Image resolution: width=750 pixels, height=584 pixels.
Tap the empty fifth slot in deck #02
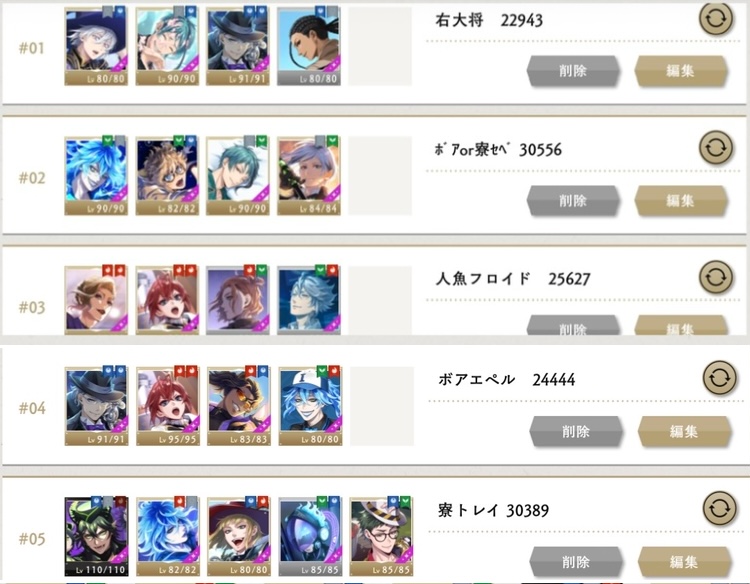(x=380, y=176)
